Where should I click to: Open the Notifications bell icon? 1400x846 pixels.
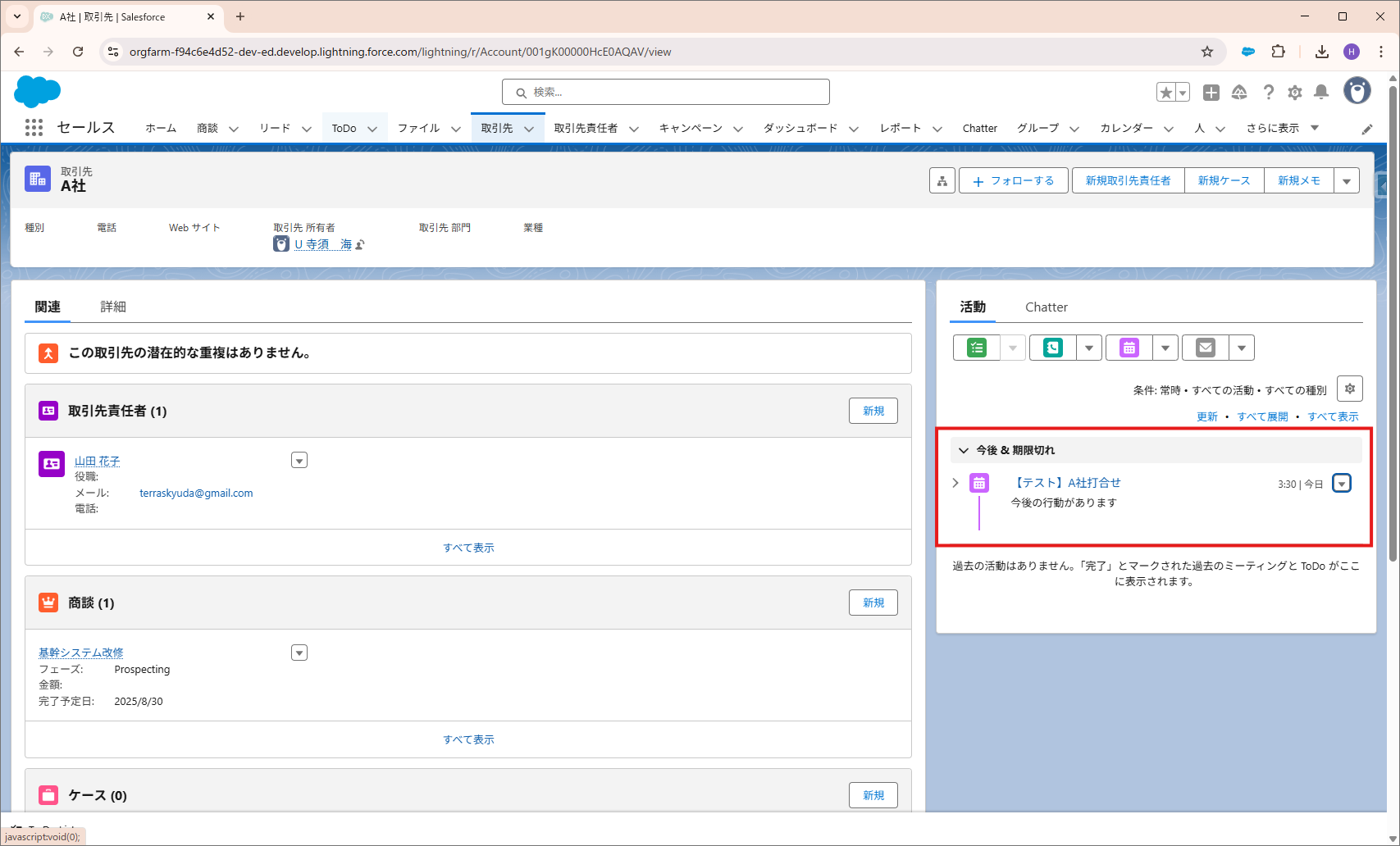coord(1321,93)
